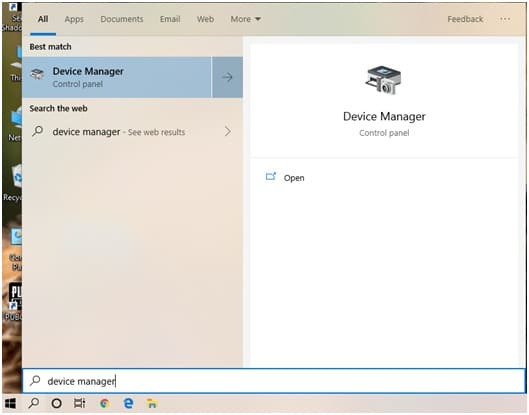Click the Feedback link
This screenshot has height=415, width=529.
point(465,19)
